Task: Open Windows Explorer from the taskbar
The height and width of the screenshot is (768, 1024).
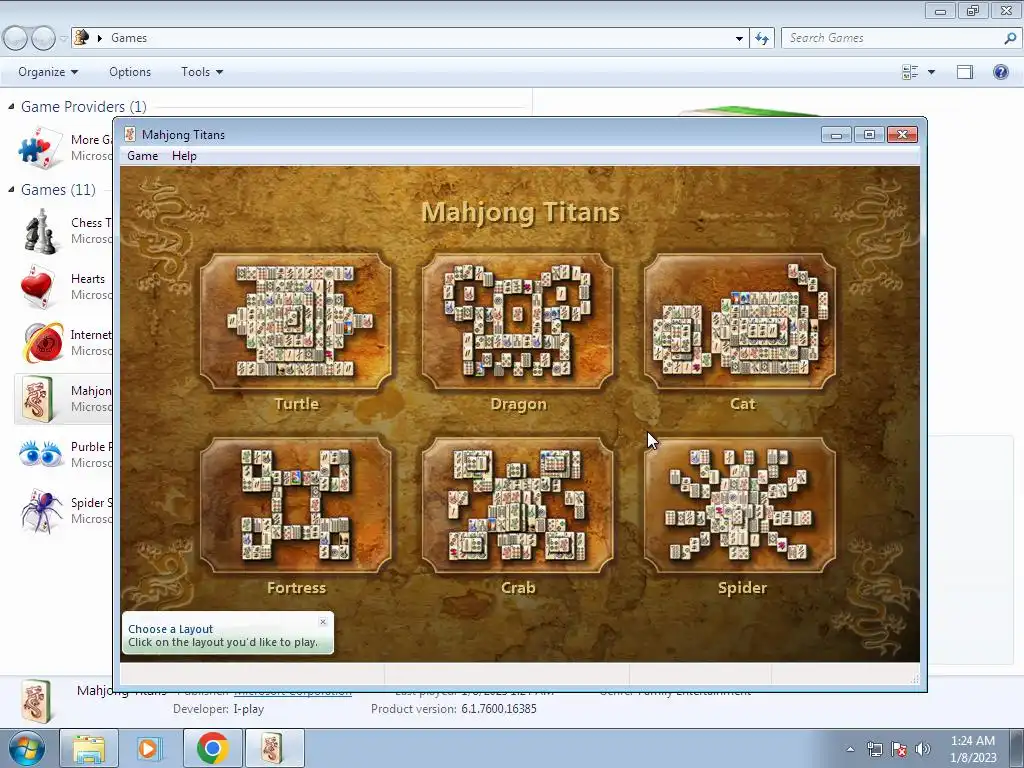Action: 89,748
